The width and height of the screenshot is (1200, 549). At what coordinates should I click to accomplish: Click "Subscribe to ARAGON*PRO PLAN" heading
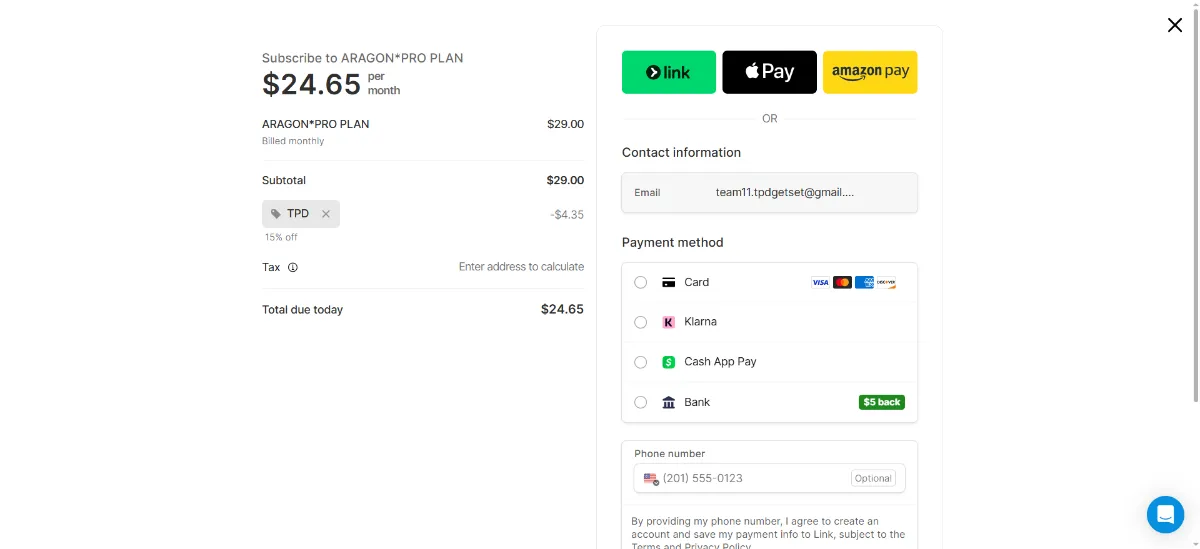pos(363,58)
